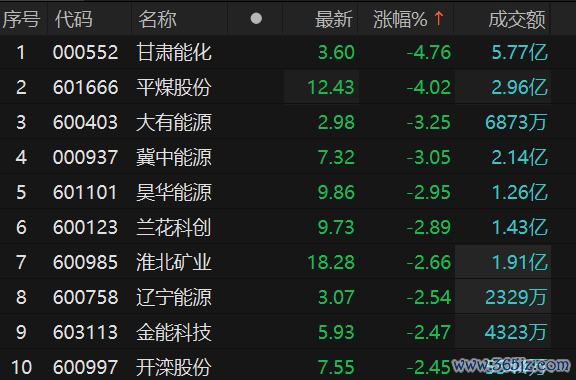Select 淮北矿业 latest price 18.28
576x380 pixels.
331,262
